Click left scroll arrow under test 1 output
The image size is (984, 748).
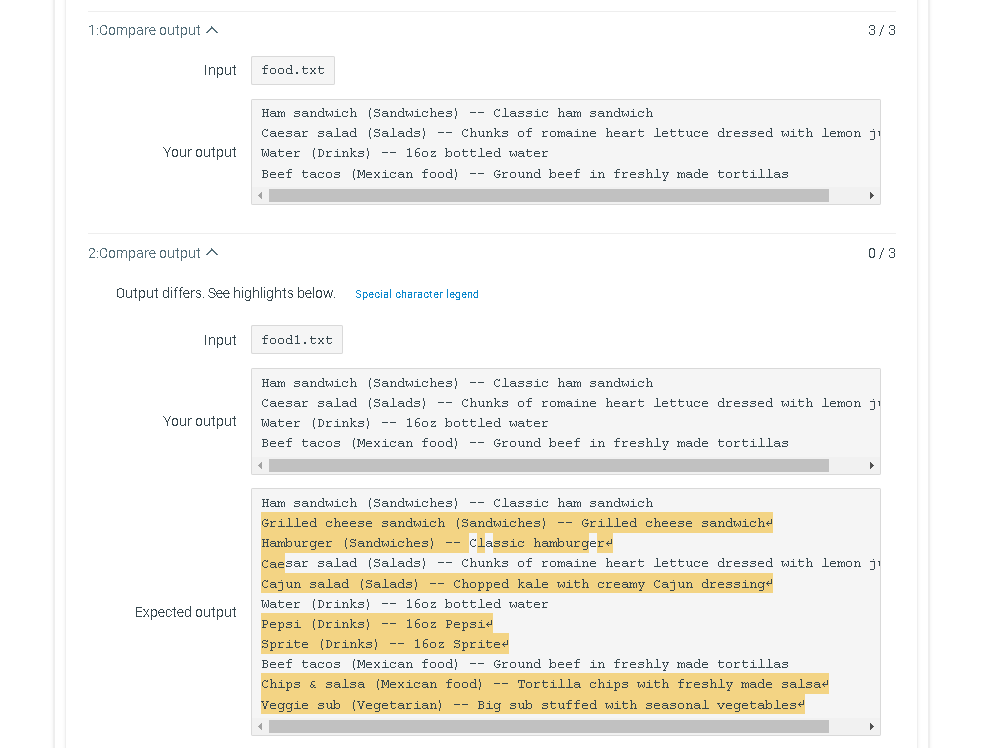click(261, 195)
